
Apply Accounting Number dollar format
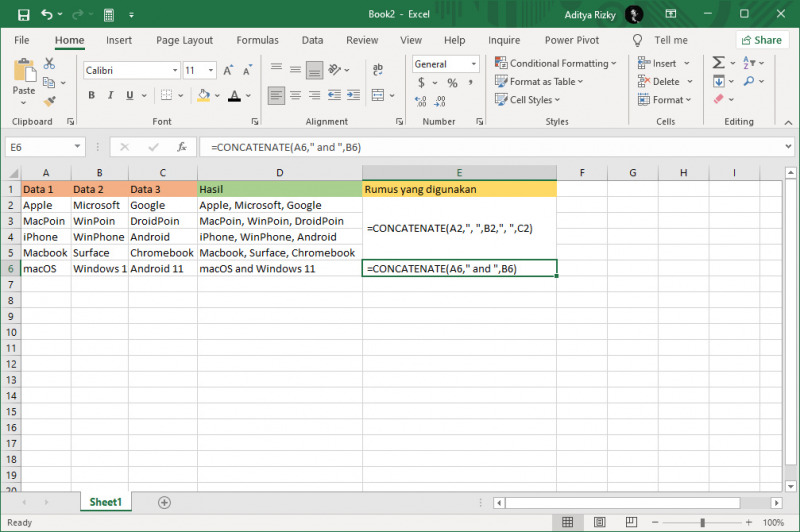coord(421,83)
